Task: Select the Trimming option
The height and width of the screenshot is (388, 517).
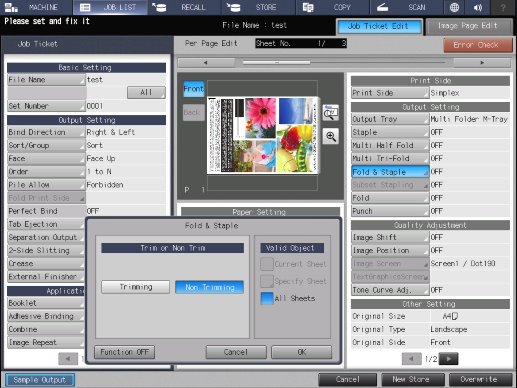Action: coord(136,287)
